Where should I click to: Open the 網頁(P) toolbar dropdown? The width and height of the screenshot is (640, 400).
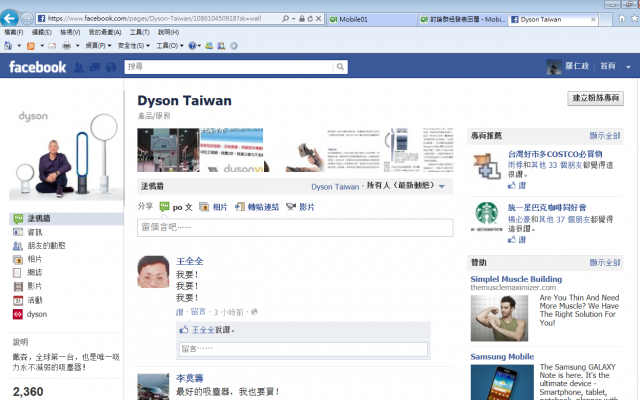98,46
